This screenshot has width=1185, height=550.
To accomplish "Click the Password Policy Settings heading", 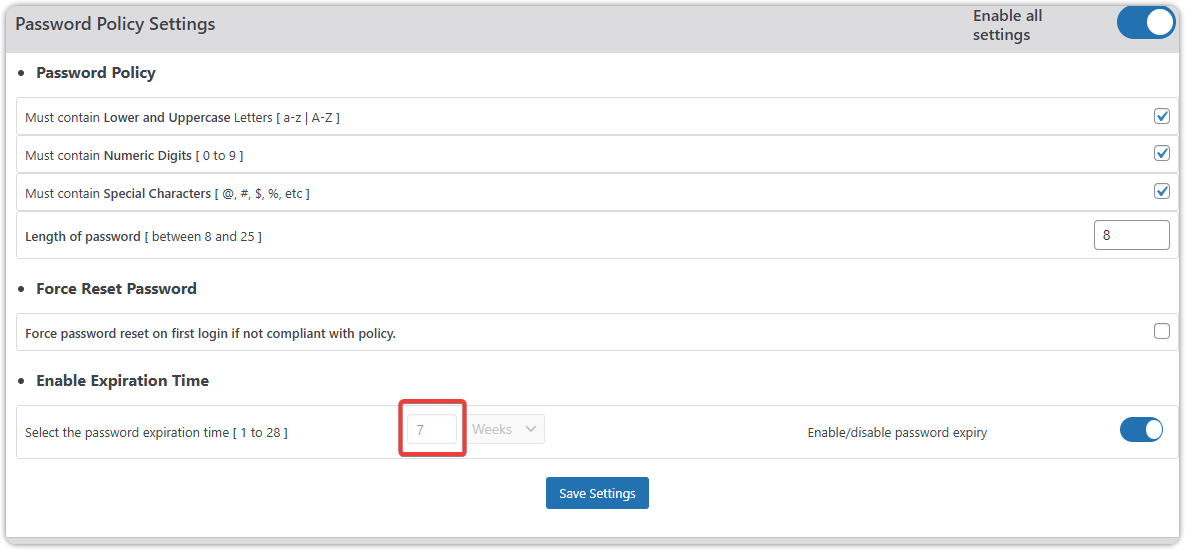I will (116, 24).
